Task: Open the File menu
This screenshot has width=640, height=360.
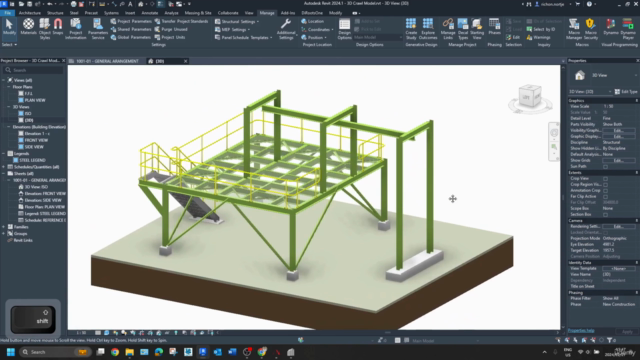Action: [7, 13]
